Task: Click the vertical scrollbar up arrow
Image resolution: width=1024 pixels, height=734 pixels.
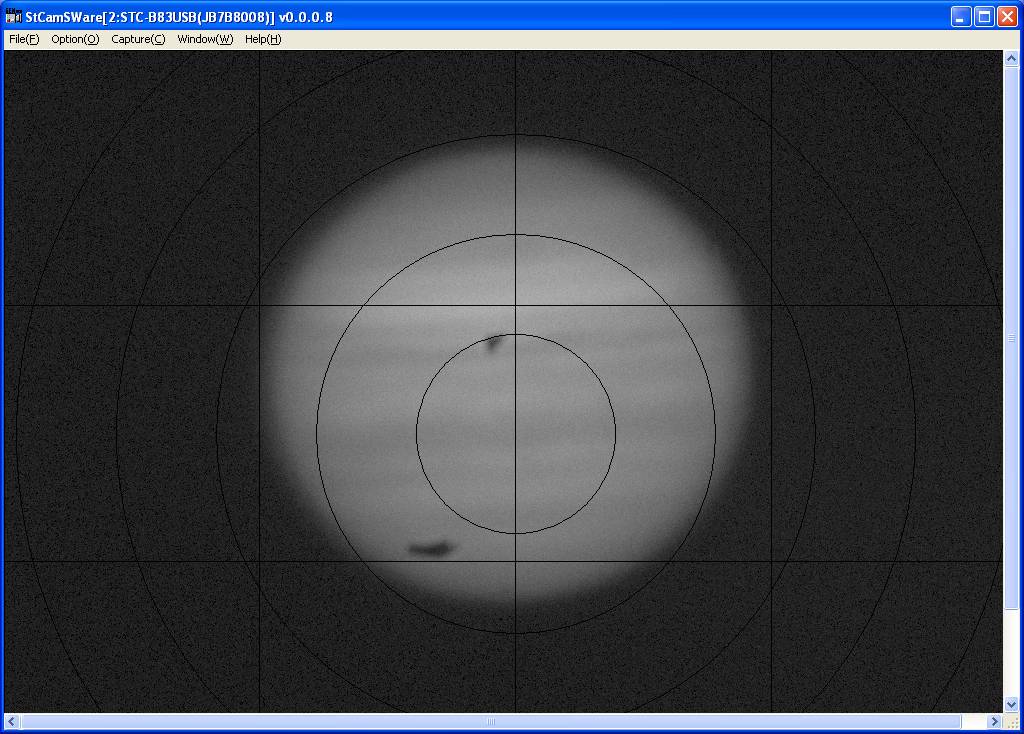Action: point(1011,58)
